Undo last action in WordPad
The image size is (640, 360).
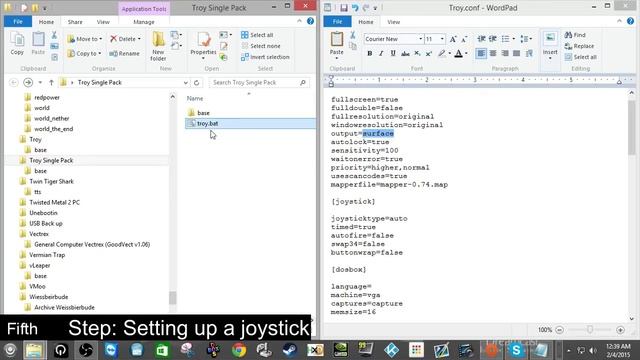pos(355,7)
